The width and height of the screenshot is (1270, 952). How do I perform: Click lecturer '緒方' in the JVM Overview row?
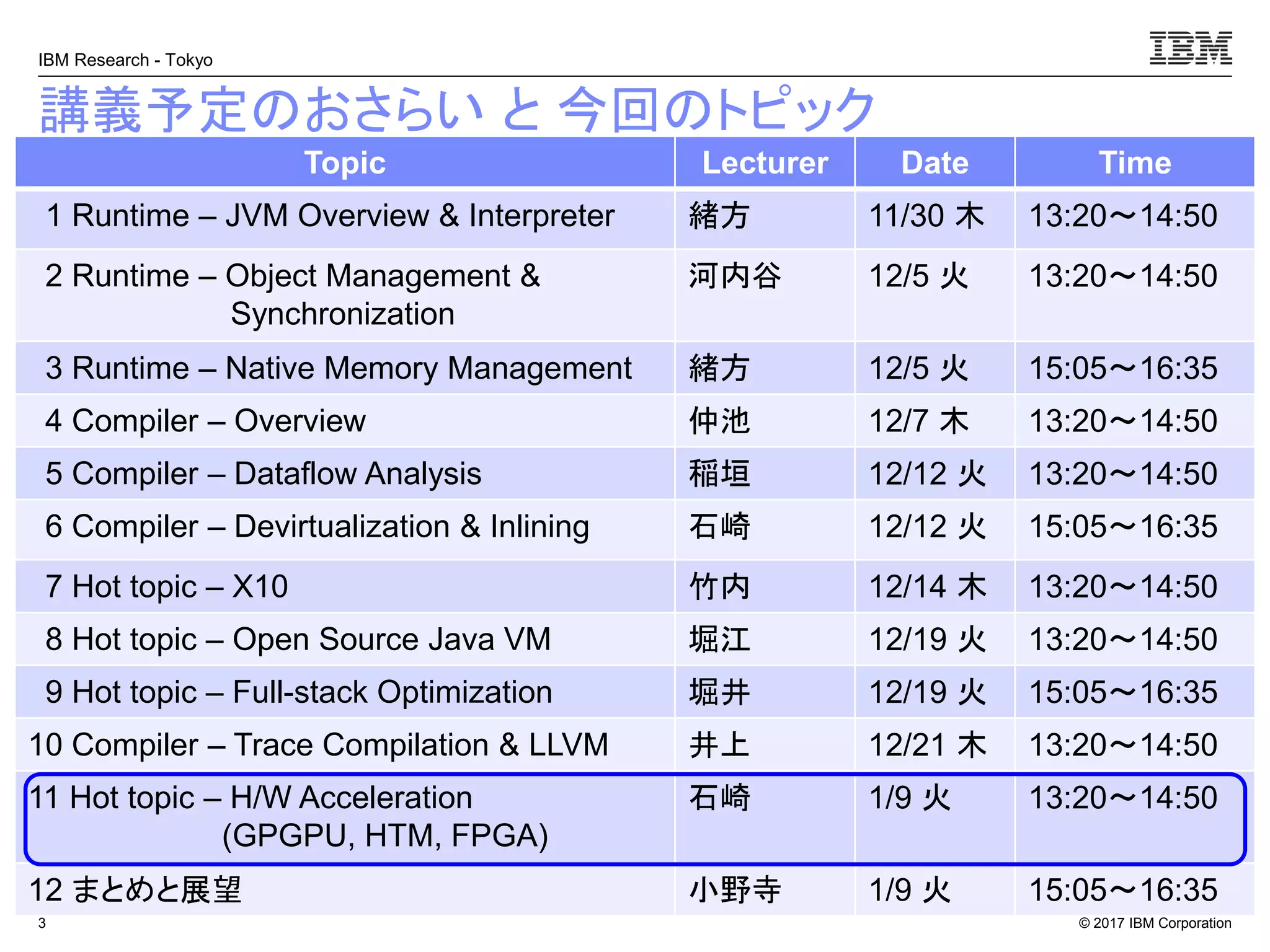point(719,216)
